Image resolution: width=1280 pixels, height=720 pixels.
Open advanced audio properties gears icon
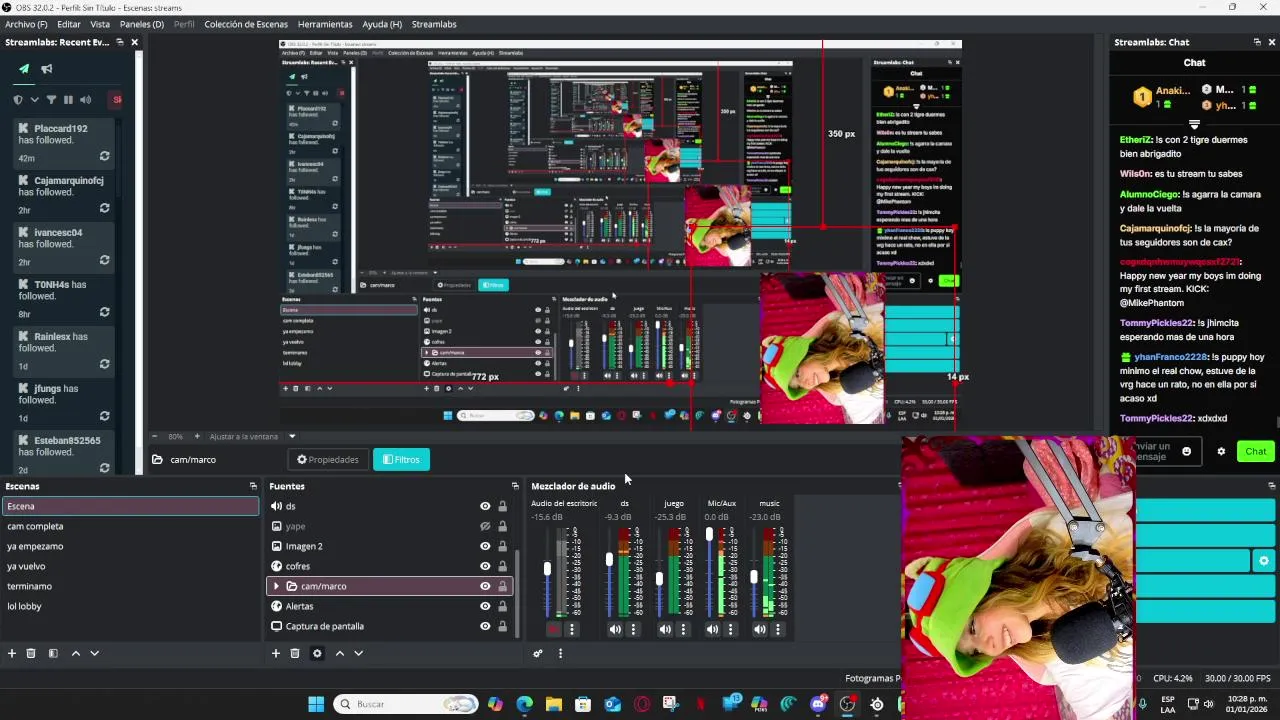(x=538, y=653)
